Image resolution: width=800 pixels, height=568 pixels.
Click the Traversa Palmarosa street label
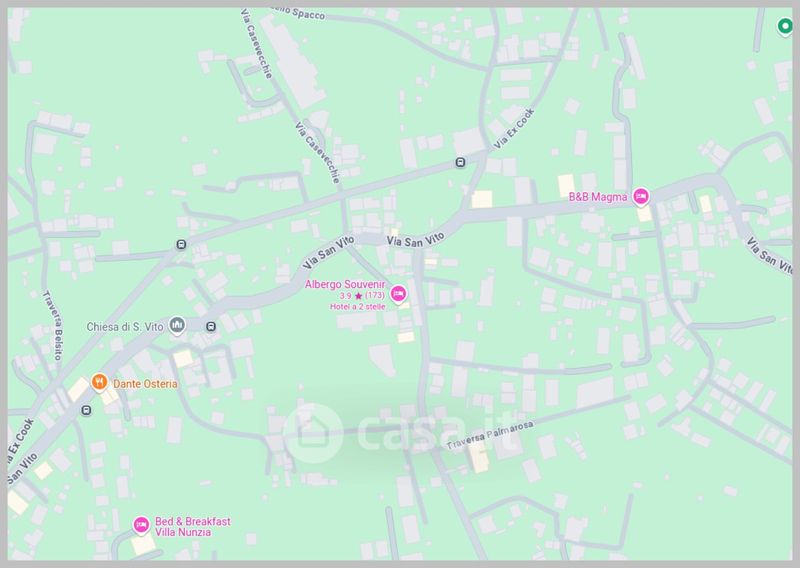click(x=490, y=435)
